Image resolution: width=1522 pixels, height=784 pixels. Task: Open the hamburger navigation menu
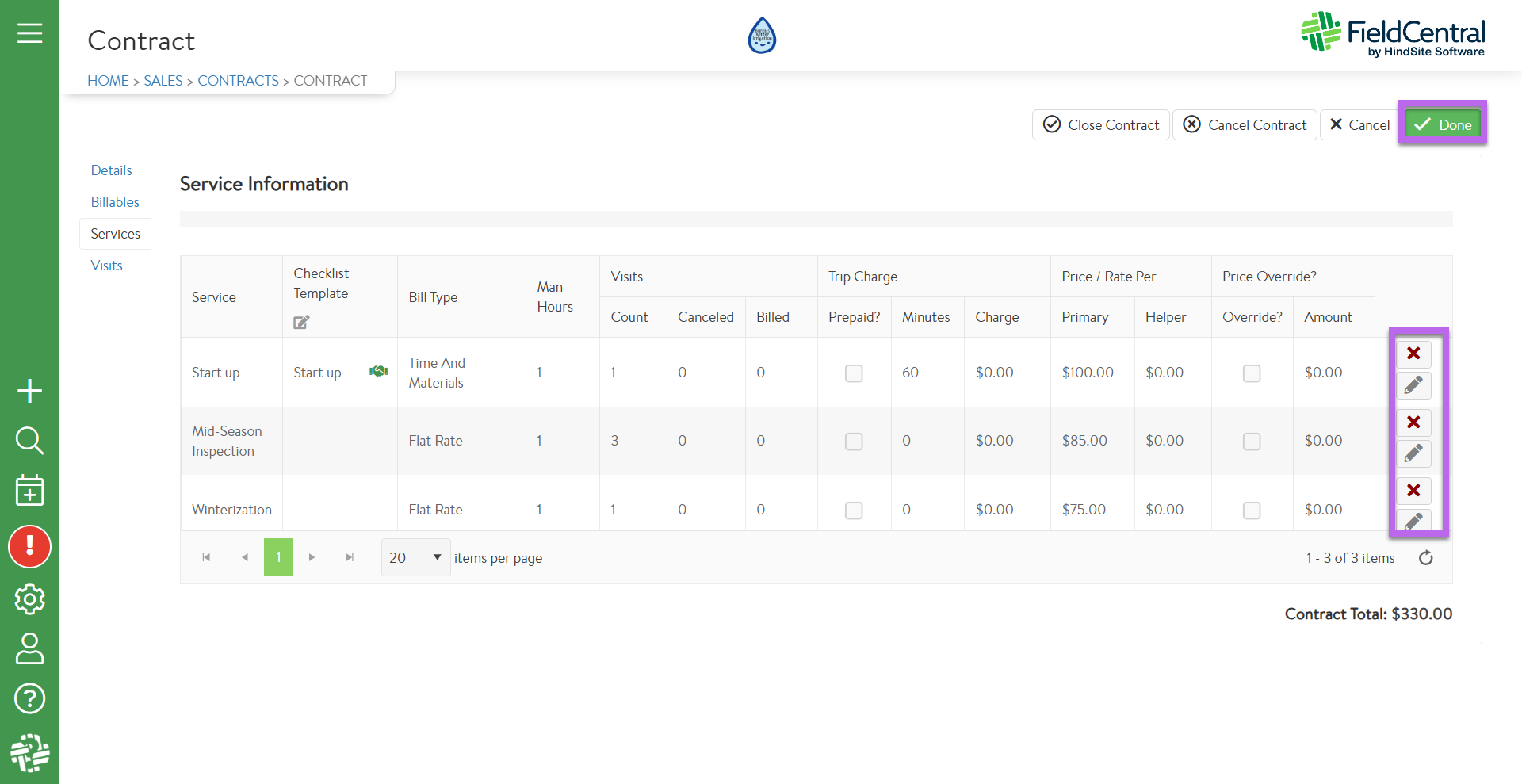pos(29,33)
